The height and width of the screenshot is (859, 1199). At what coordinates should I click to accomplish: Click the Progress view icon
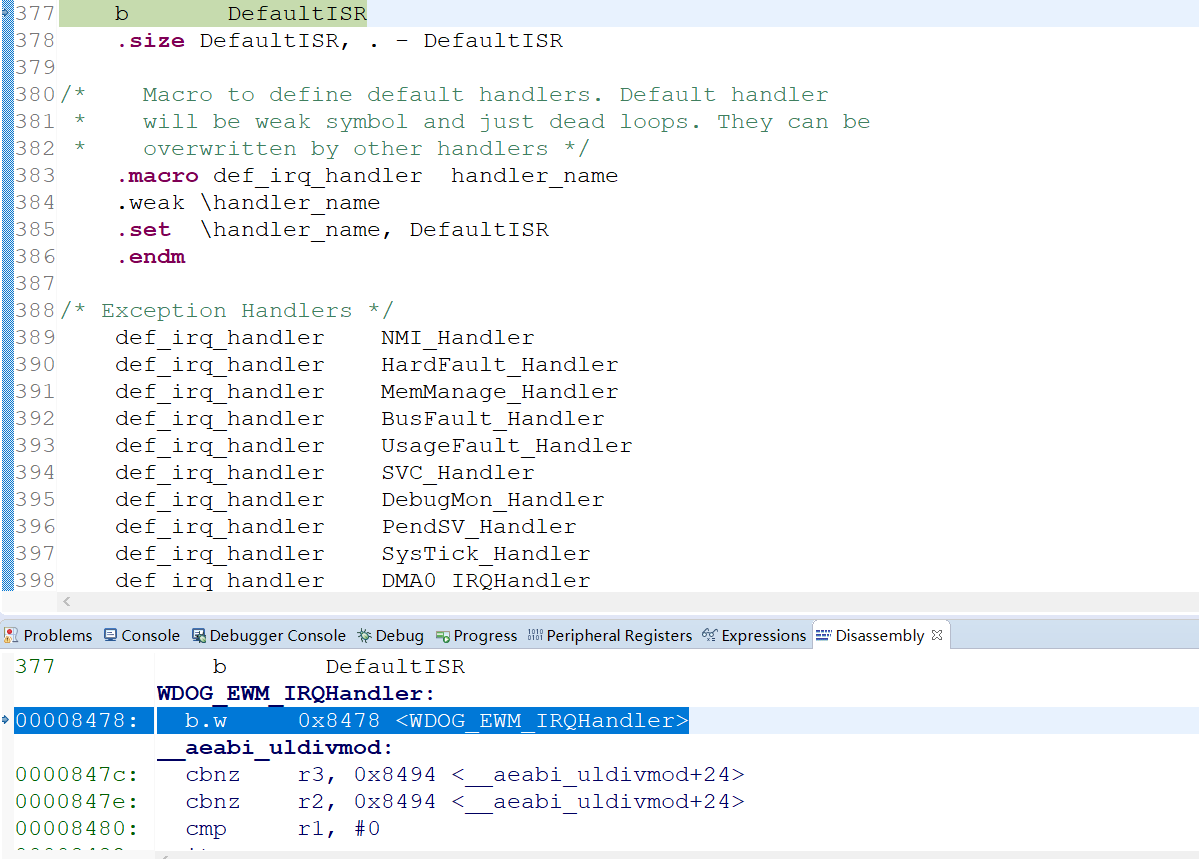(x=444, y=634)
